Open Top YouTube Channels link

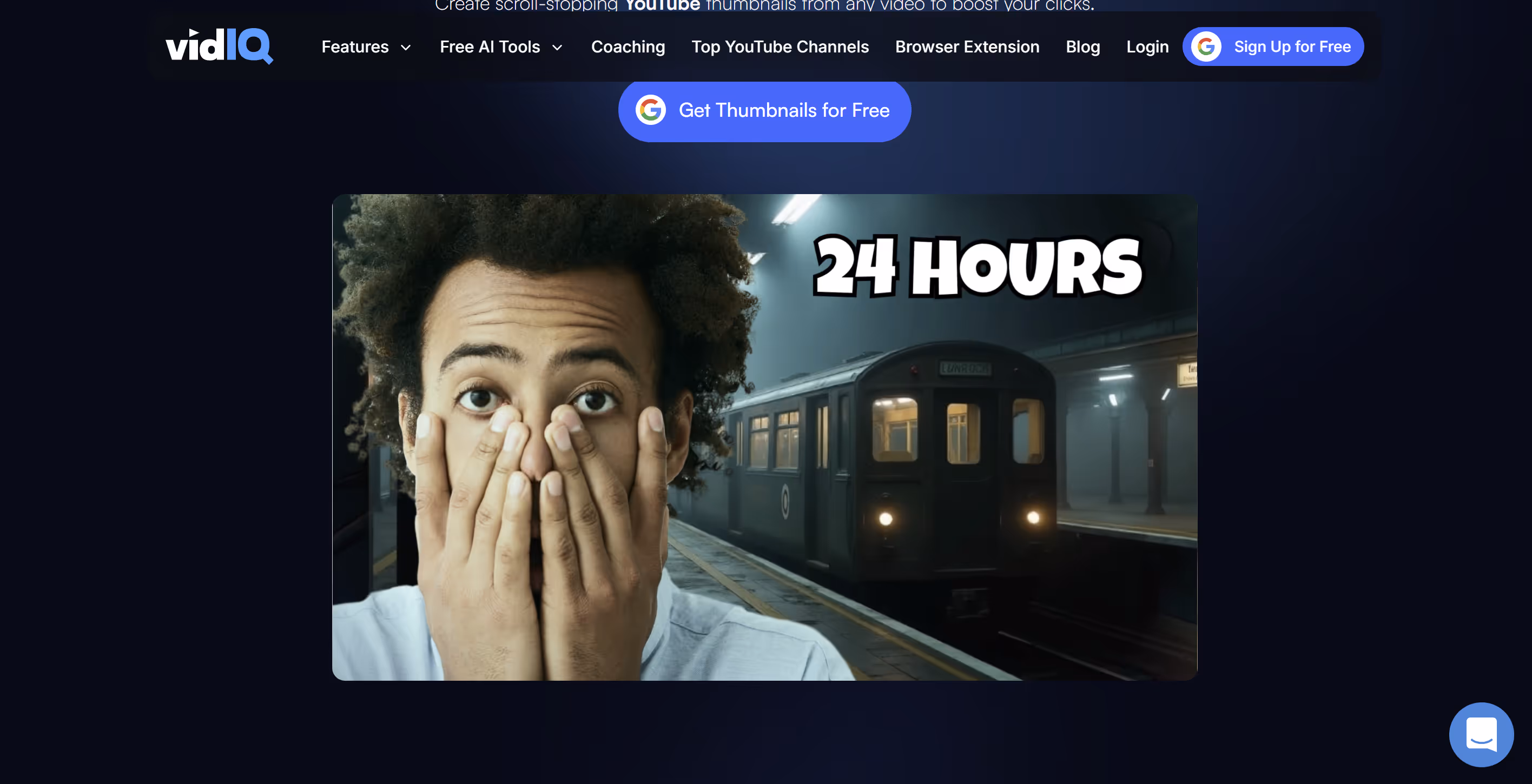tap(780, 47)
